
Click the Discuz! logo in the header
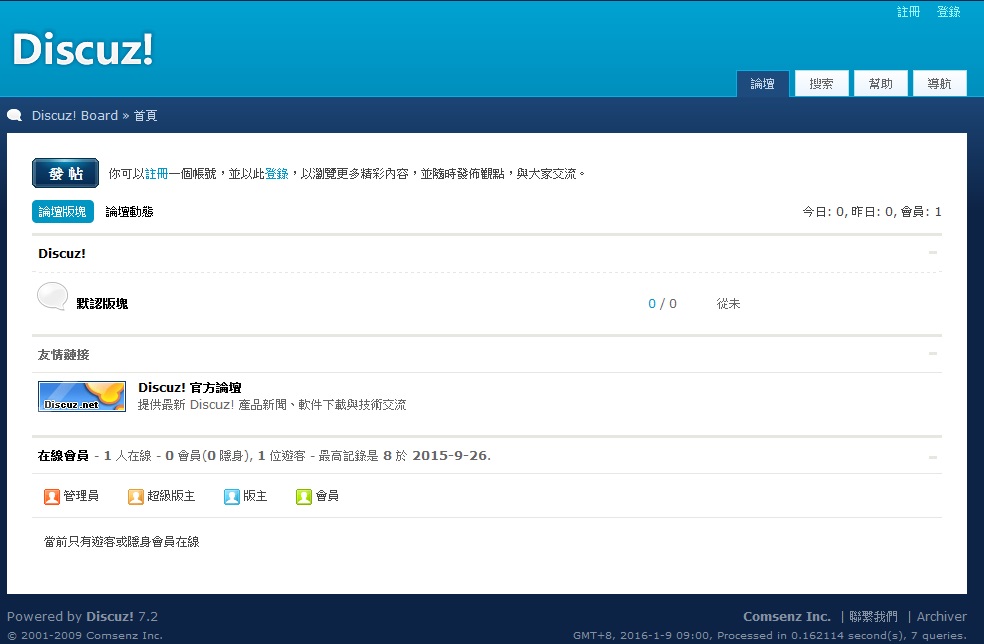point(83,49)
